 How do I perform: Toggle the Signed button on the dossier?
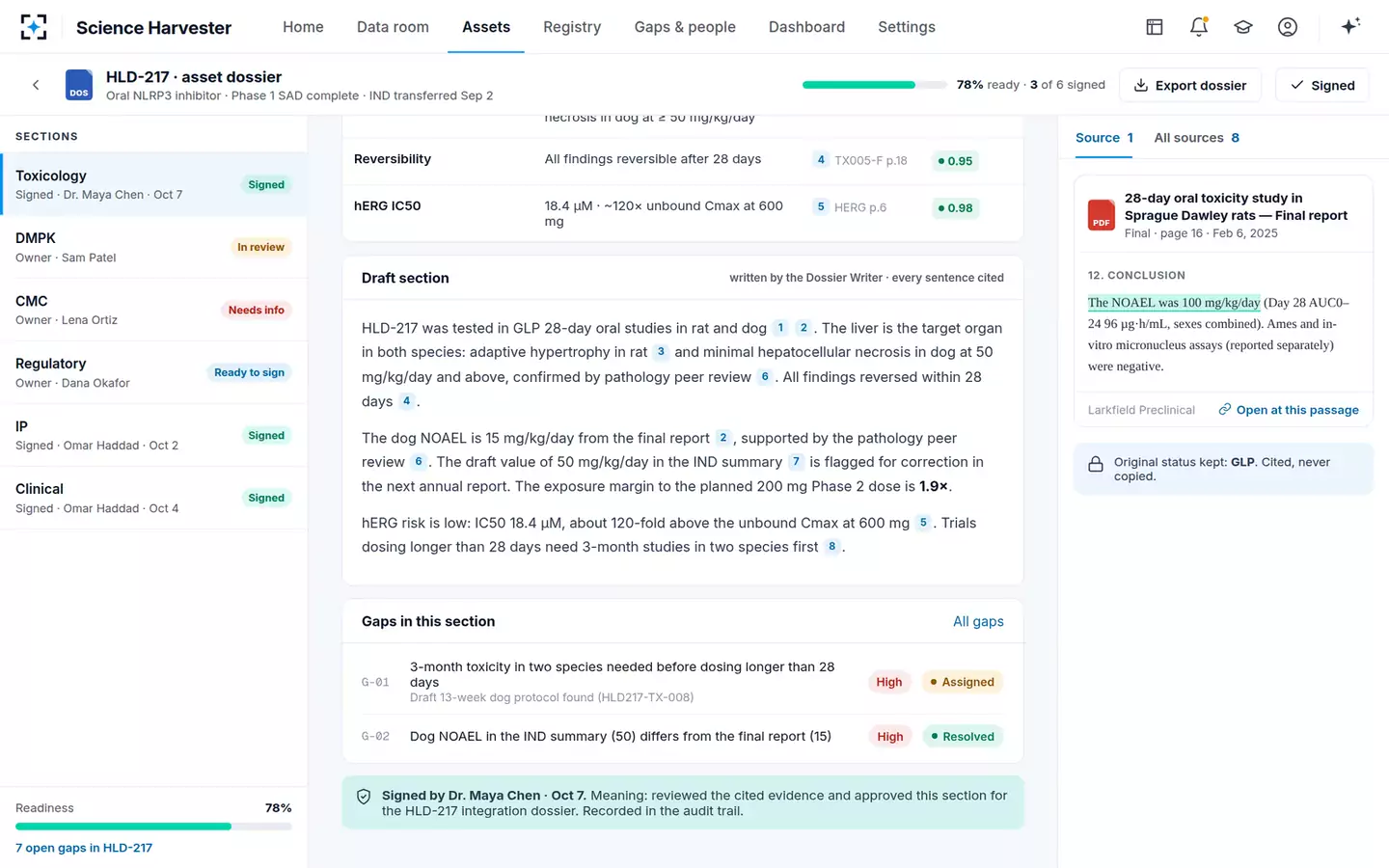pos(1322,85)
